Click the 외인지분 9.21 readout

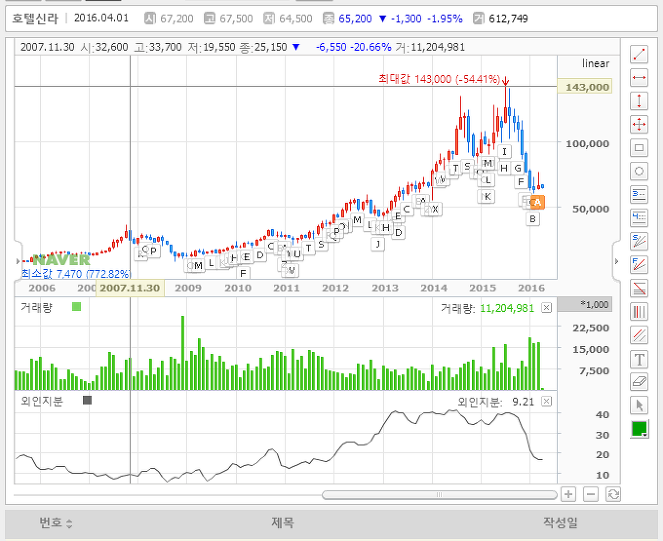496,402
